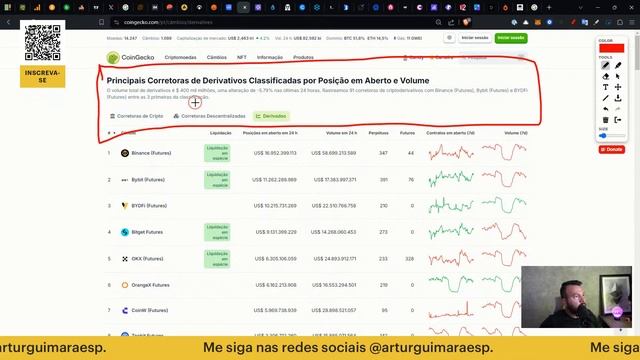Open the sort arrow next to #
Viewport: 640px width, 360px height.
click(114, 133)
